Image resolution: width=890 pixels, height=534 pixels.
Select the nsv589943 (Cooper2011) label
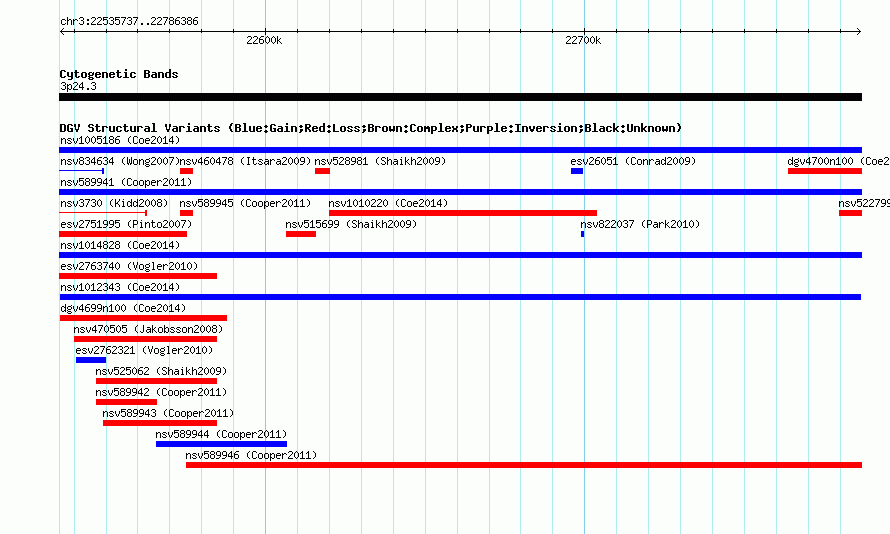[x=168, y=413]
